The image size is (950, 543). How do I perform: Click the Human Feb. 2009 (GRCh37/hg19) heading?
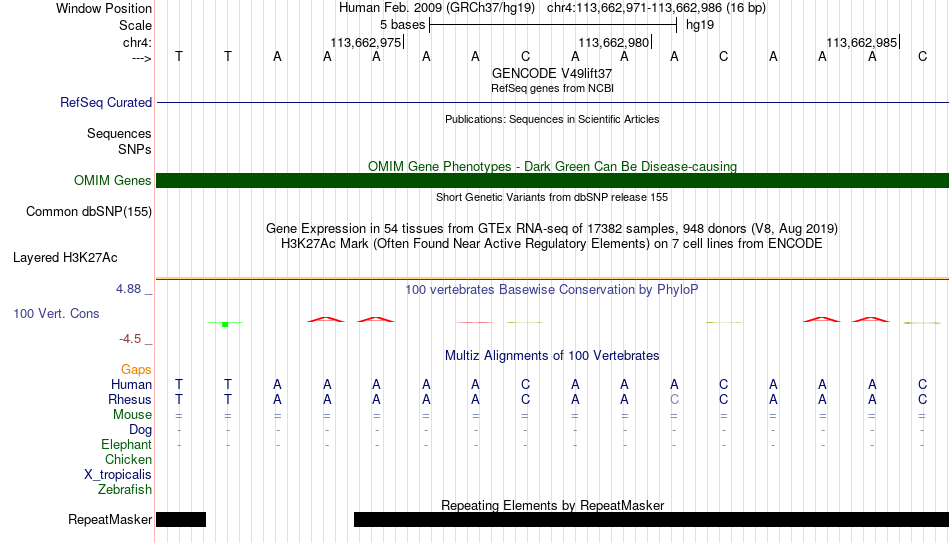[437, 8]
